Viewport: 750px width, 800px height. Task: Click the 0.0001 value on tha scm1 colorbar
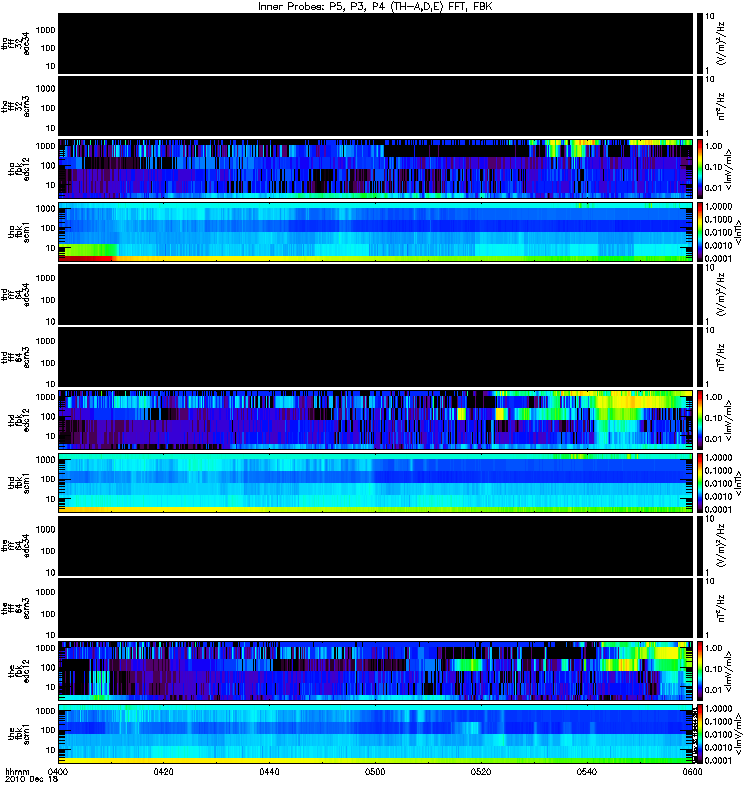tap(718, 258)
